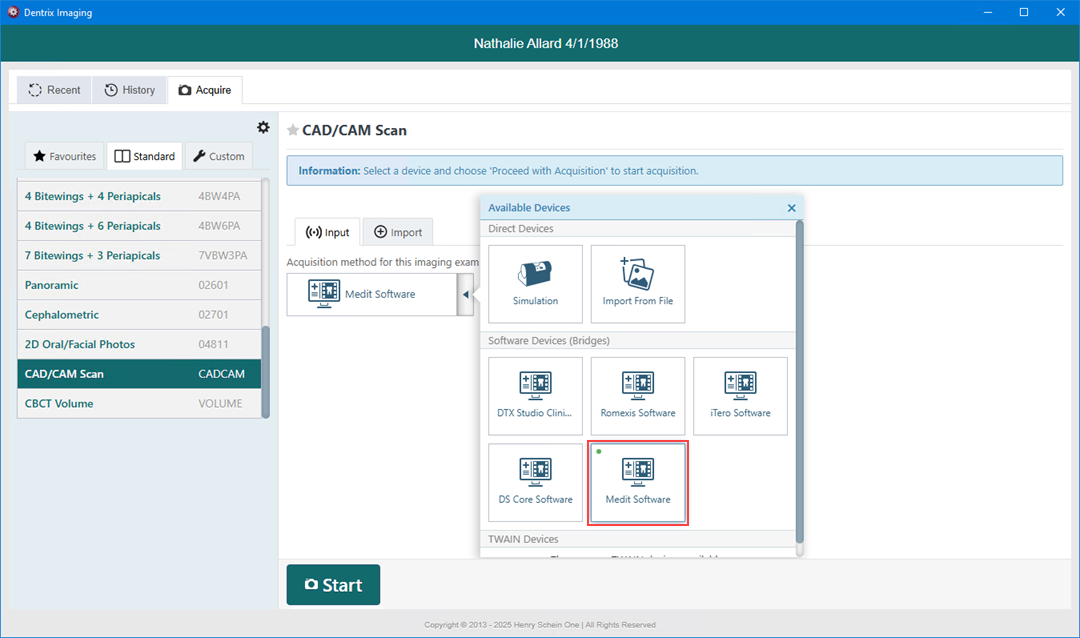1080x638 pixels.
Task: Select the DTX Studio Clinic bridge
Action: pyautogui.click(x=535, y=395)
